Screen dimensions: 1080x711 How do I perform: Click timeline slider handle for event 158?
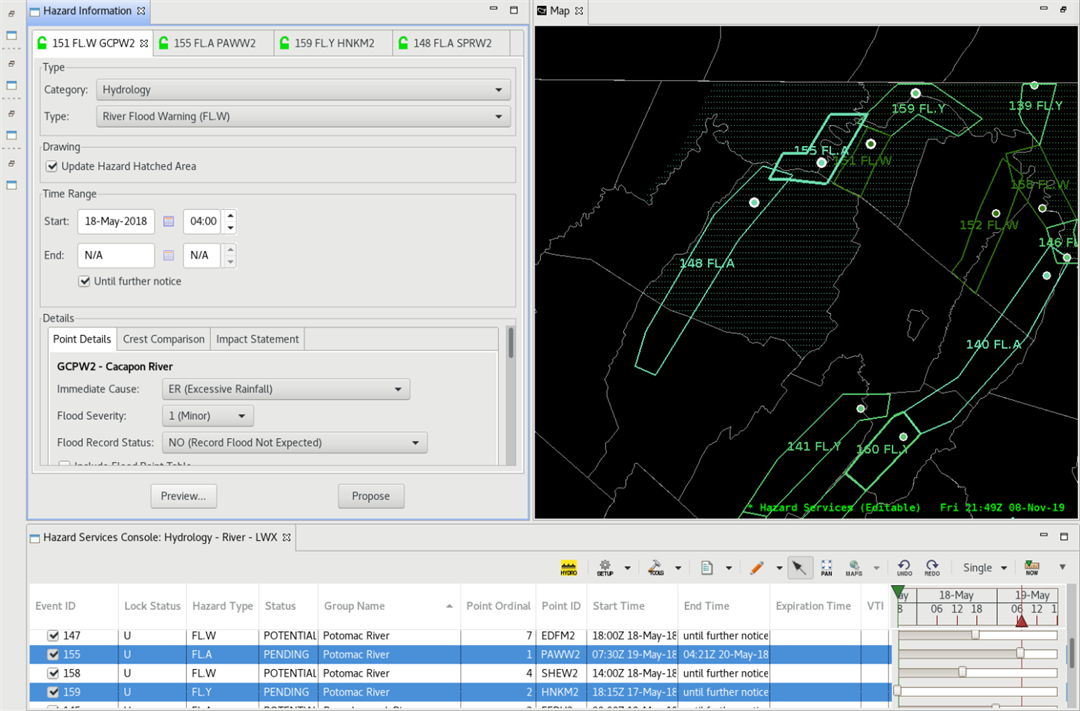(962, 672)
